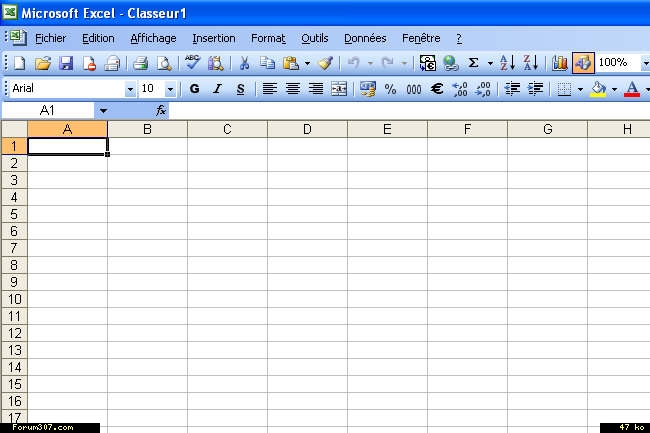Screen dimensions: 650x433
Task: Select entire column D by header
Action: pyautogui.click(x=307, y=129)
